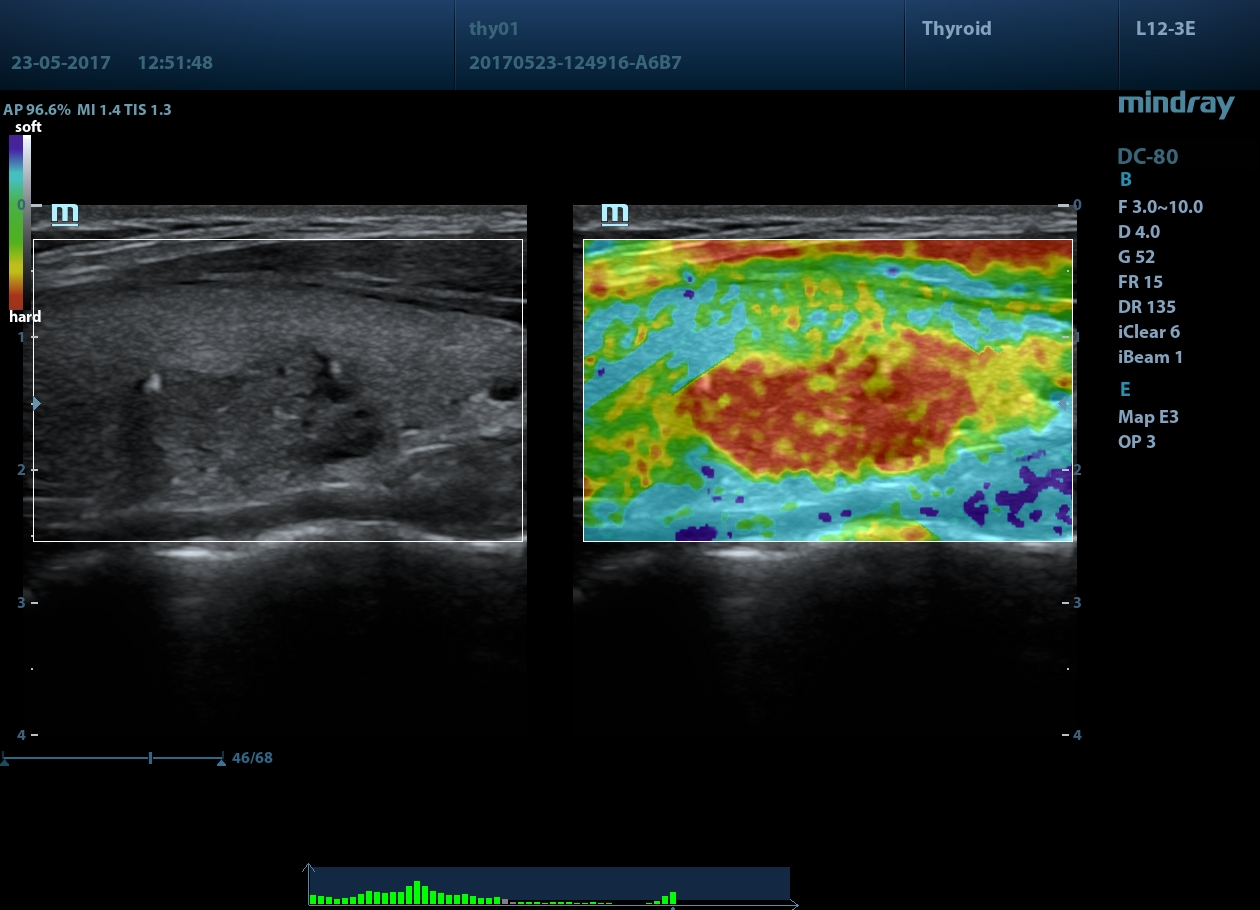Click the frequency parameter F 3.0~10.0
Screen dimensions: 1260x910
pyautogui.click(x=1160, y=207)
